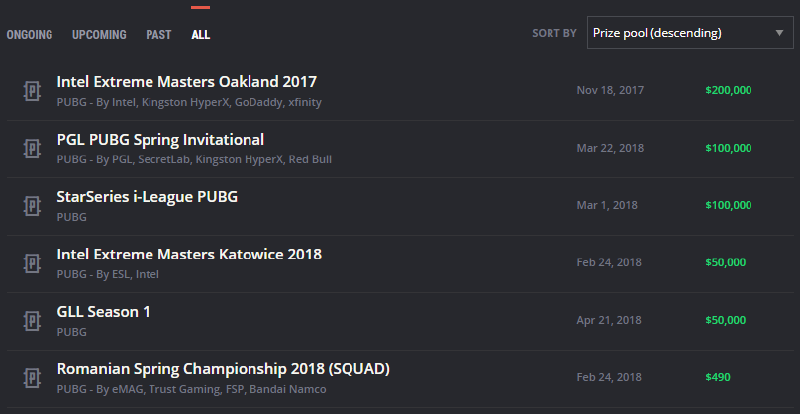Open Intel Extreme Masters Katowice 2018
The width and height of the screenshot is (800, 414).
tap(189, 254)
